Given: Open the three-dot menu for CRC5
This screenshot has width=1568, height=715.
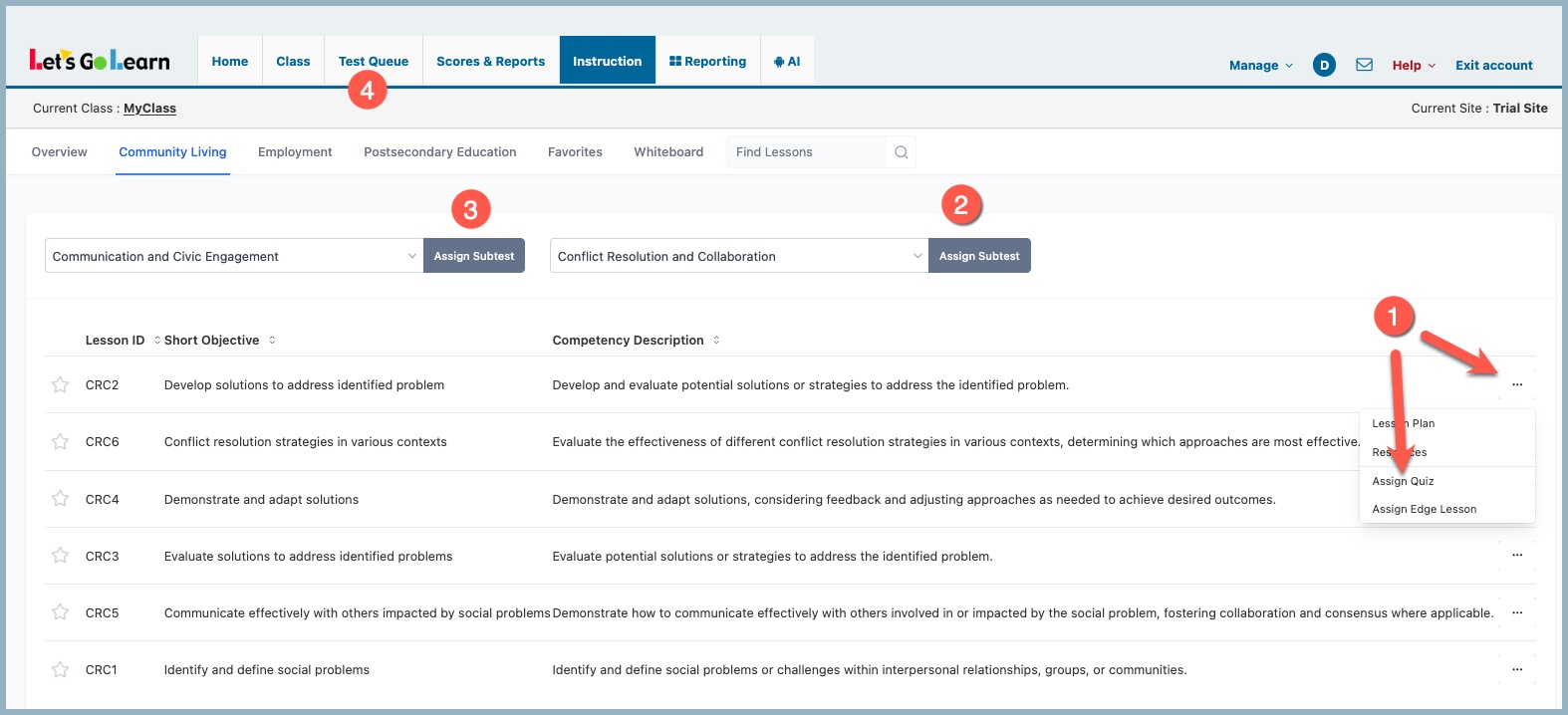Looking at the screenshot, I should (x=1516, y=612).
